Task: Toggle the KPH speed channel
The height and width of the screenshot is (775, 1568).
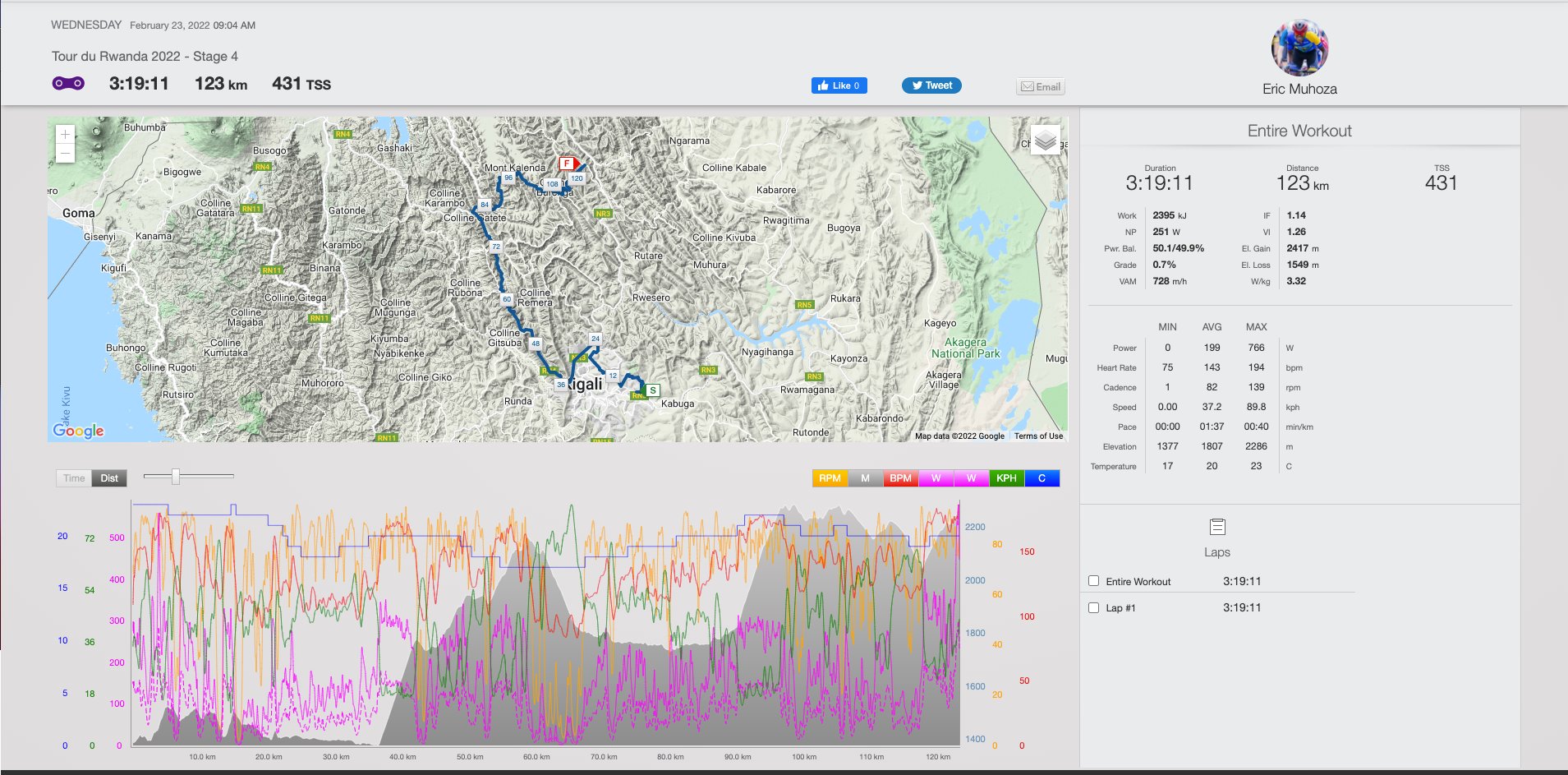Action: (x=1006, y=478)
